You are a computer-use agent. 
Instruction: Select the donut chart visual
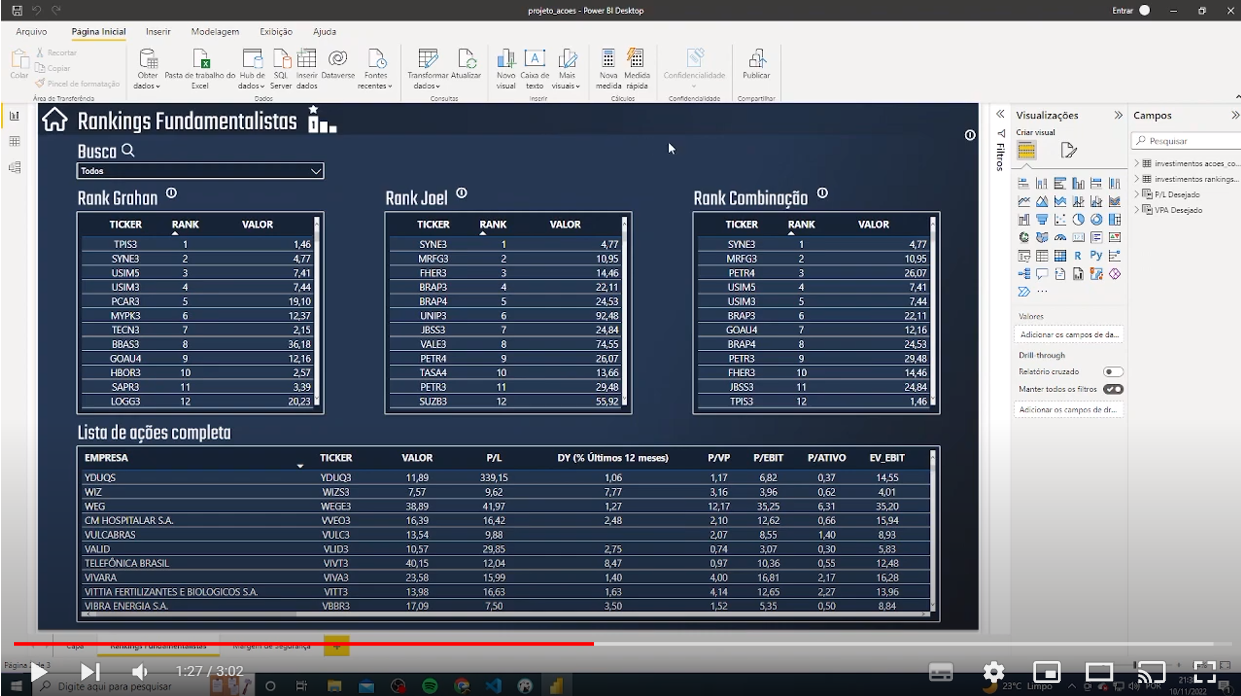1097,219
